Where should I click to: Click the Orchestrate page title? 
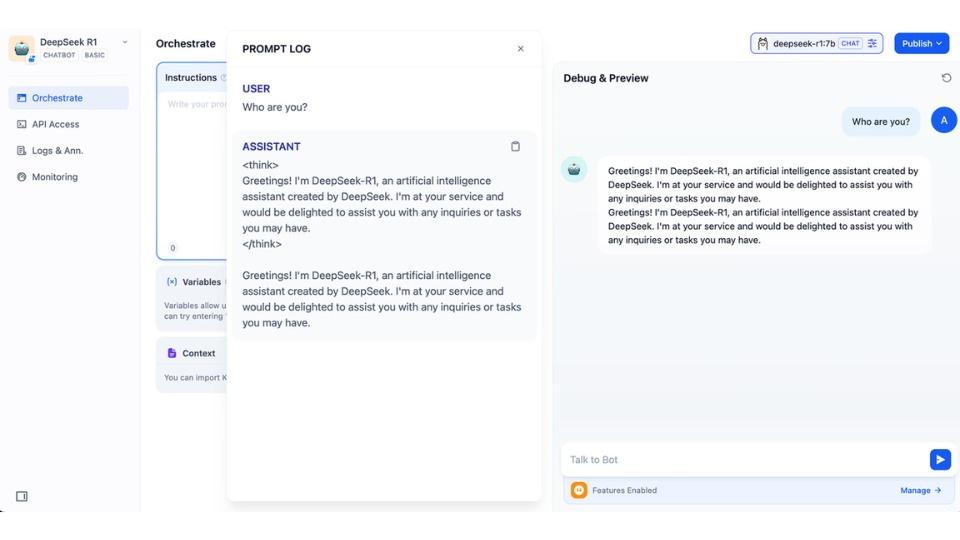(186, 43)
